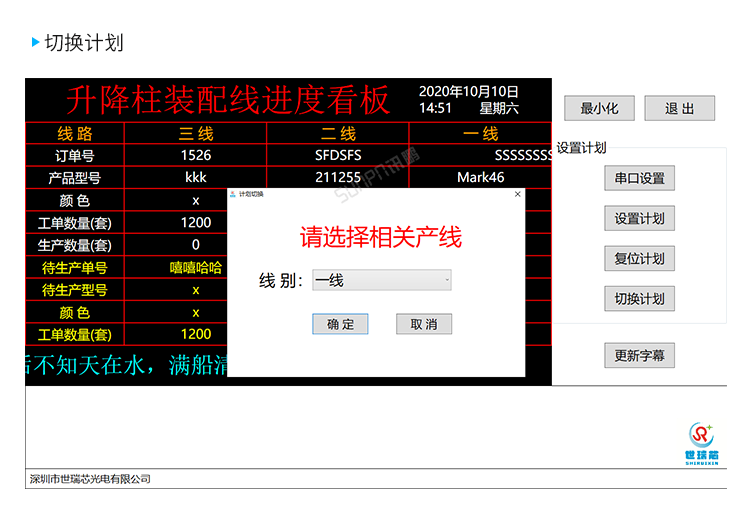
Task: Open 串口设置 serial port settings
Action: (639, 178)
